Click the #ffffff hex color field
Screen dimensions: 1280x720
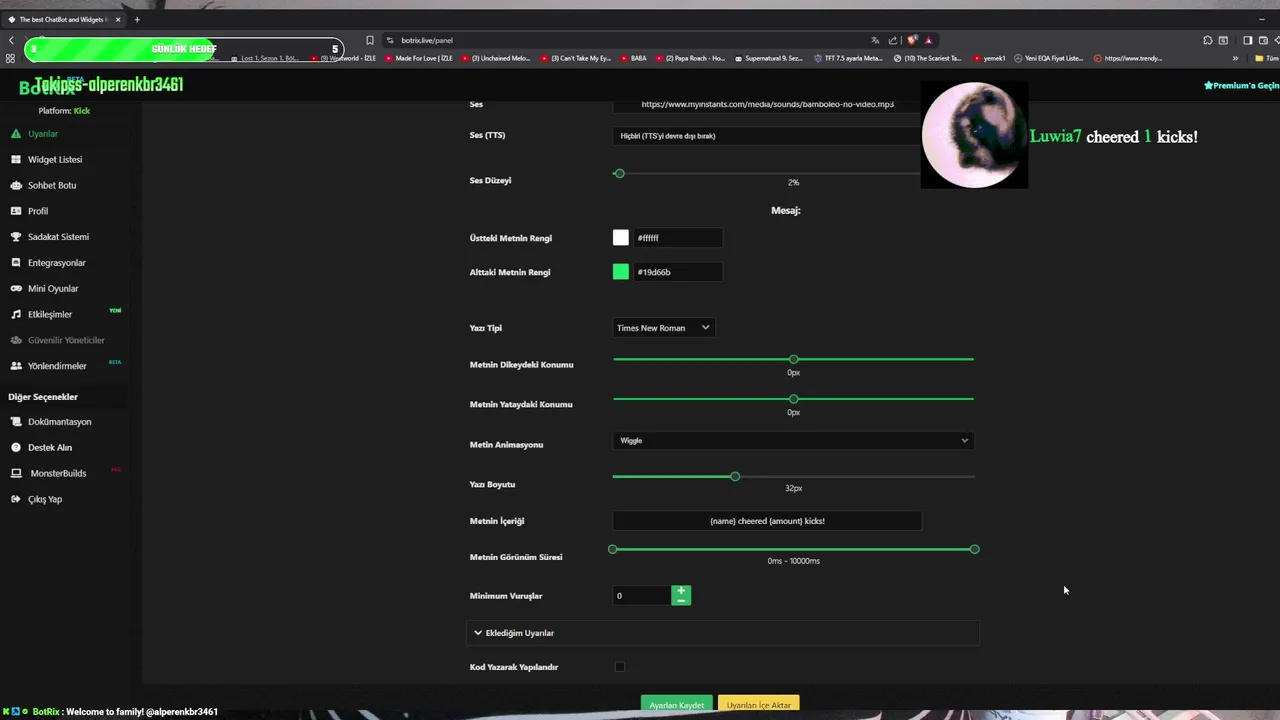[x=677, y=238]
